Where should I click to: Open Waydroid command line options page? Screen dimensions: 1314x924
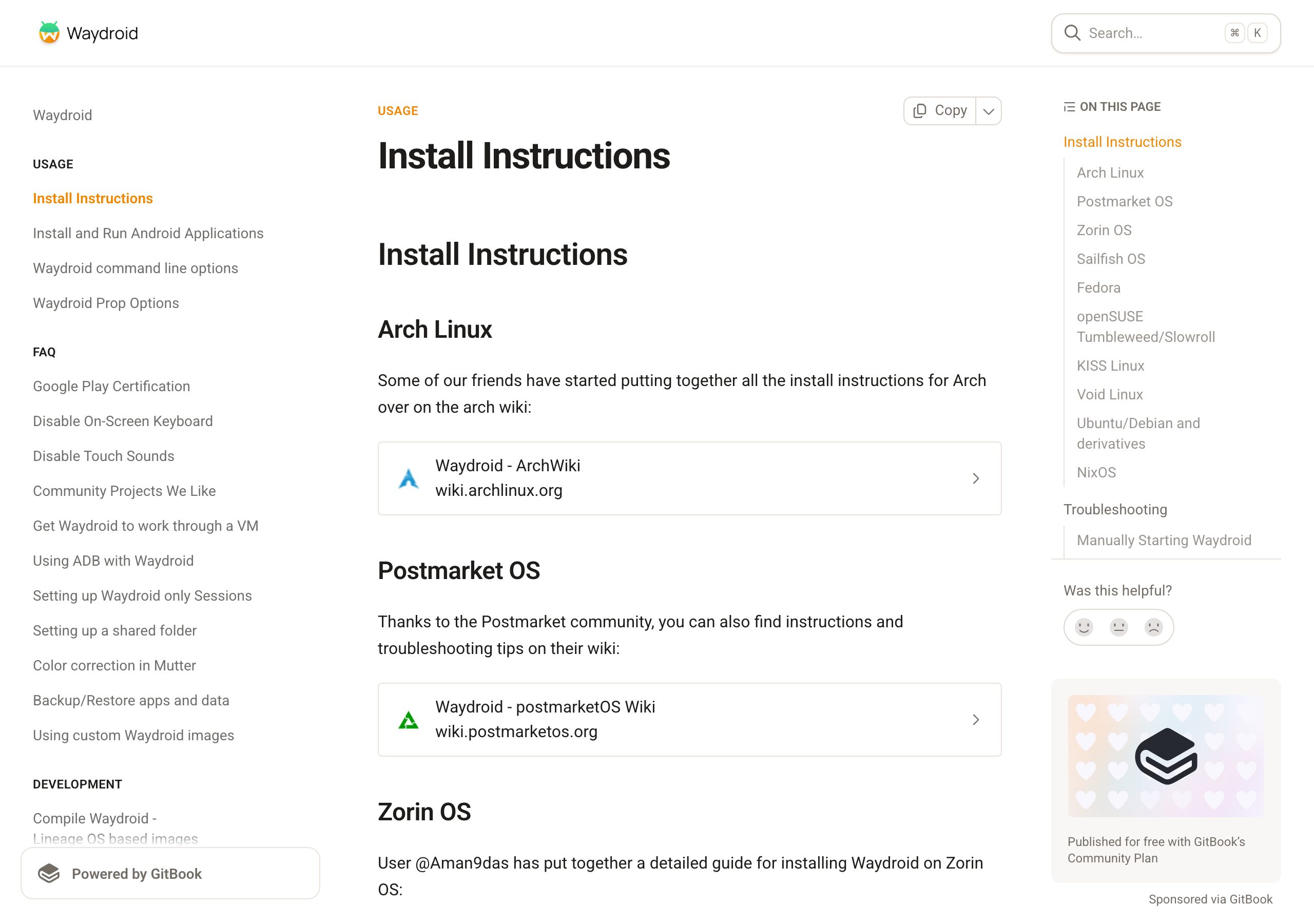[136, 268]
